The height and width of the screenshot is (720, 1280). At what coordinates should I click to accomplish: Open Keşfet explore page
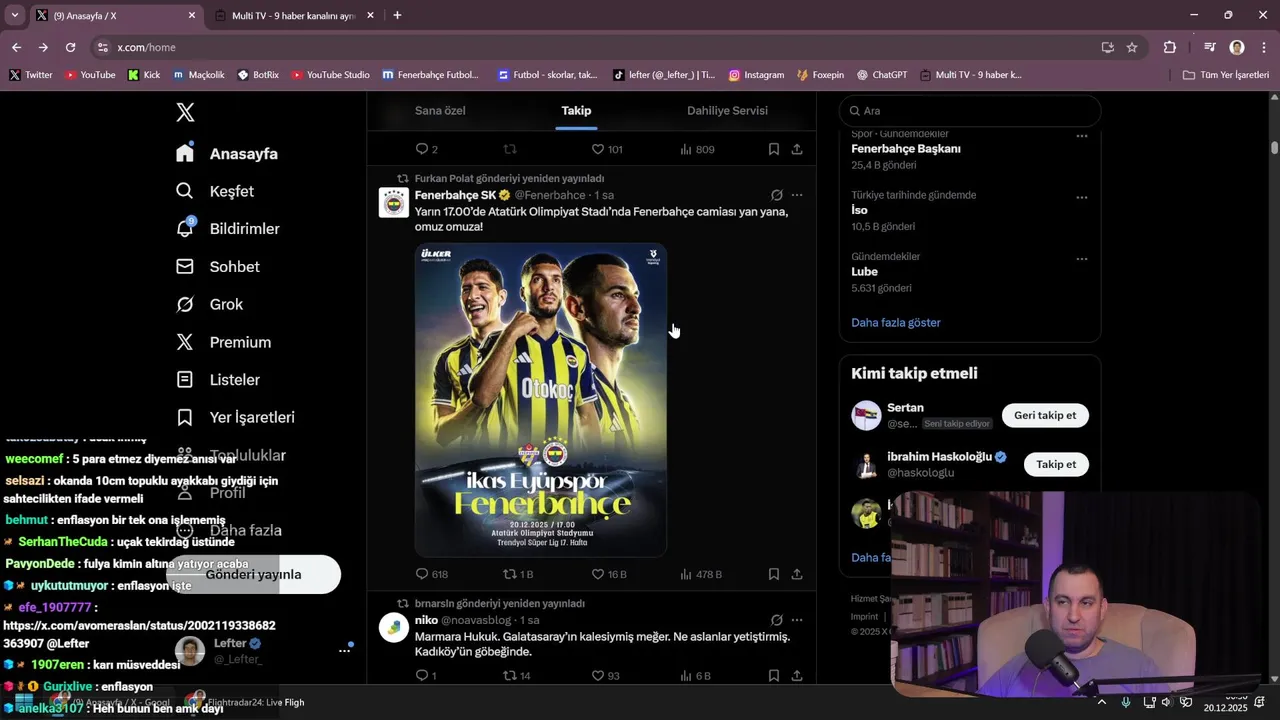coord(215,191)
